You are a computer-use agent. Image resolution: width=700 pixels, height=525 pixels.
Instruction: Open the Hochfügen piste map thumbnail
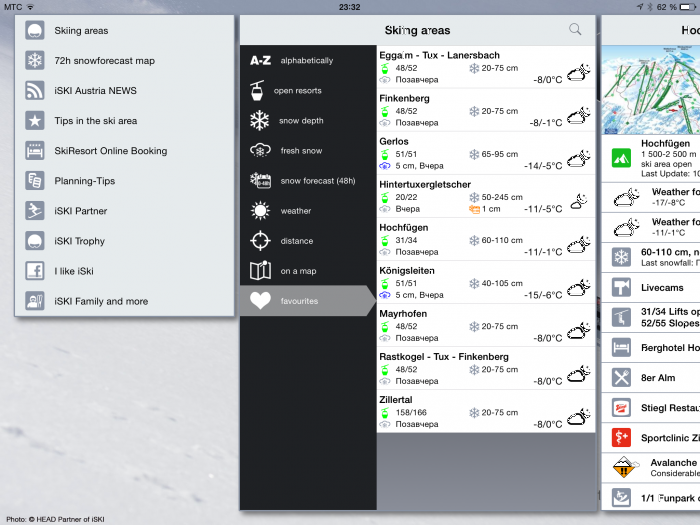651,90
